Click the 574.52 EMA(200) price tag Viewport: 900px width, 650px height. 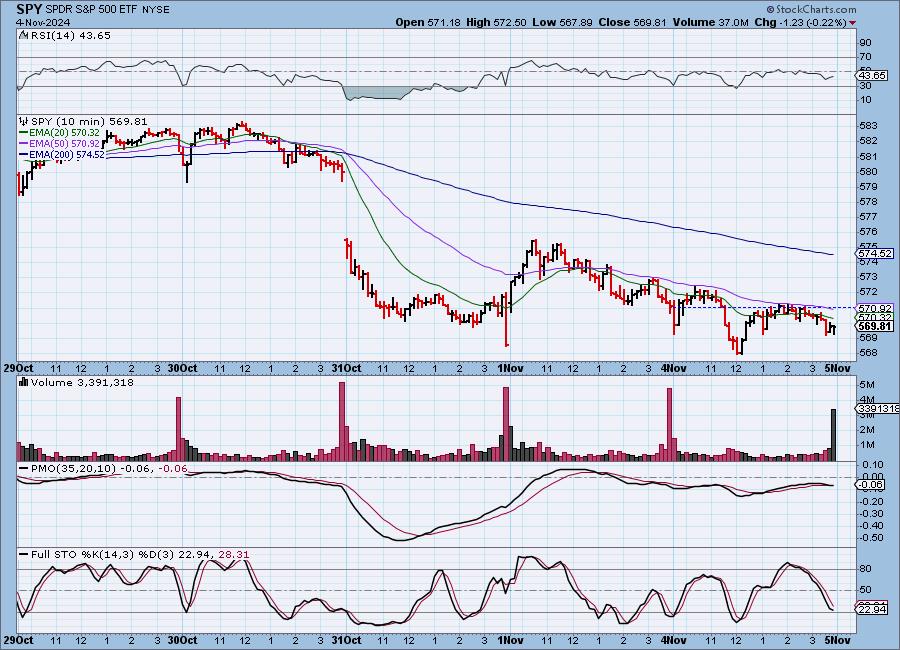[875, 253]
